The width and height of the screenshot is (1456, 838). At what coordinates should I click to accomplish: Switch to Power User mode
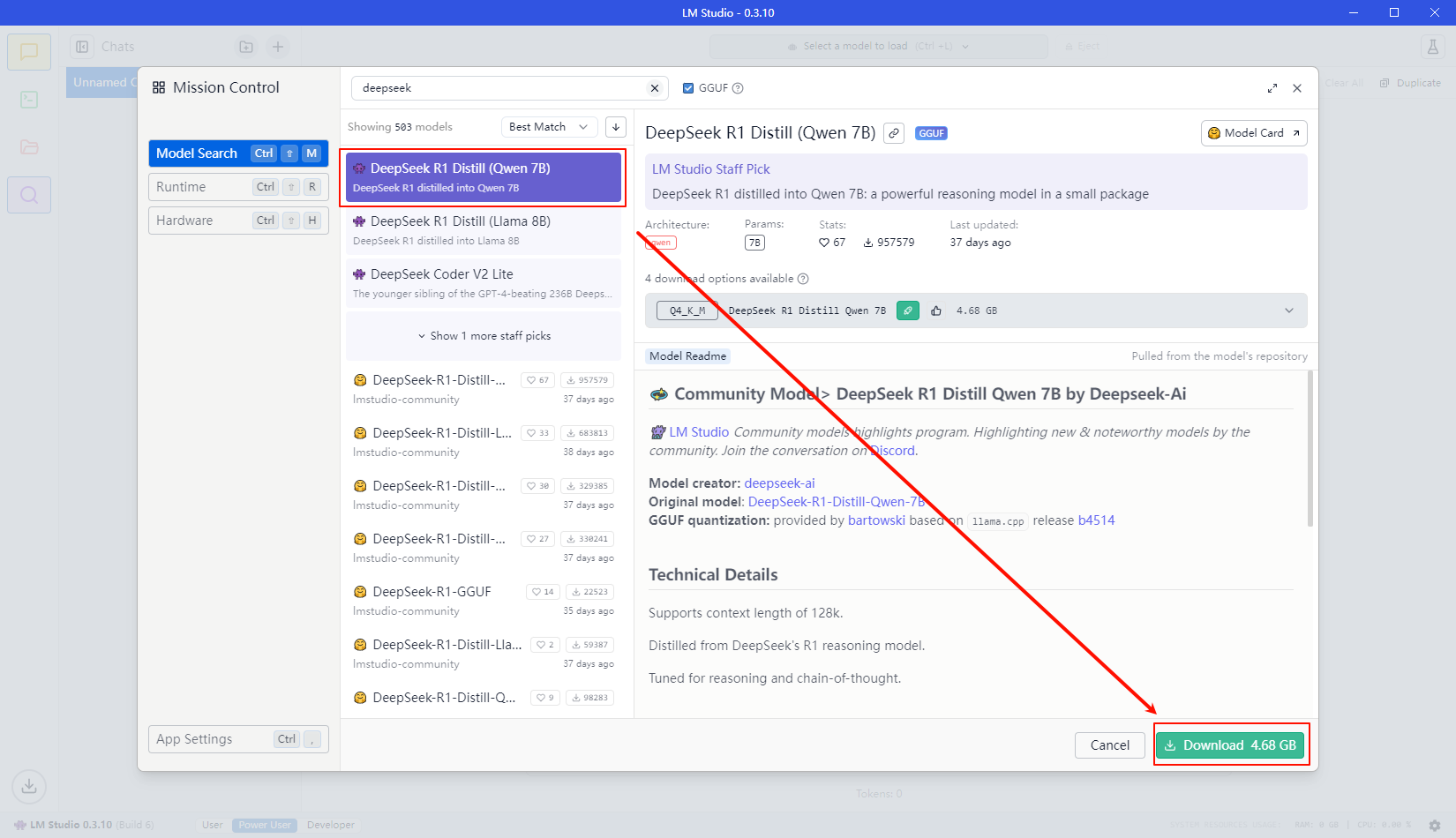(264, 825)
